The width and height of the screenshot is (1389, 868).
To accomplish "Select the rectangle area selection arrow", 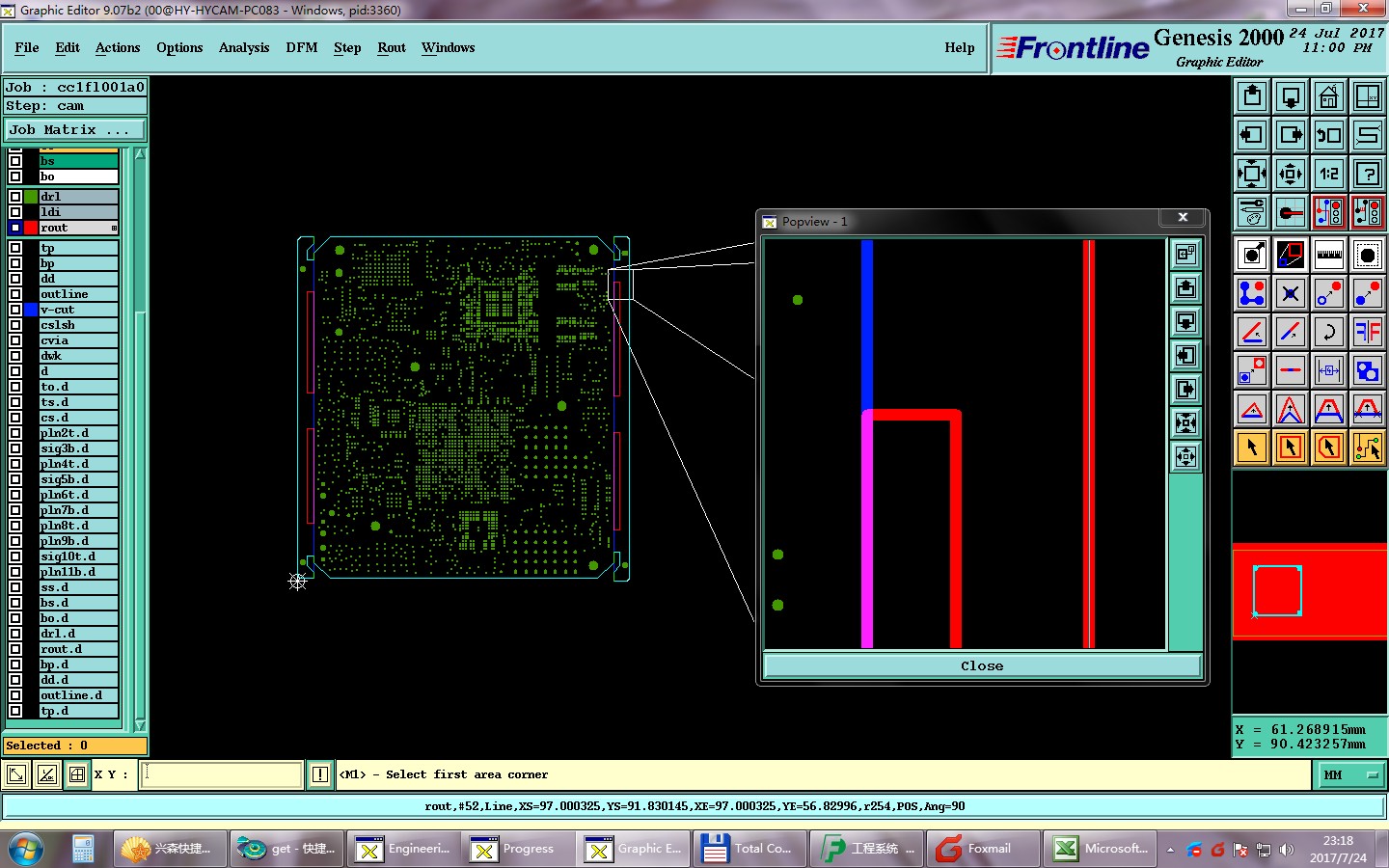I will click(1291, 448).
